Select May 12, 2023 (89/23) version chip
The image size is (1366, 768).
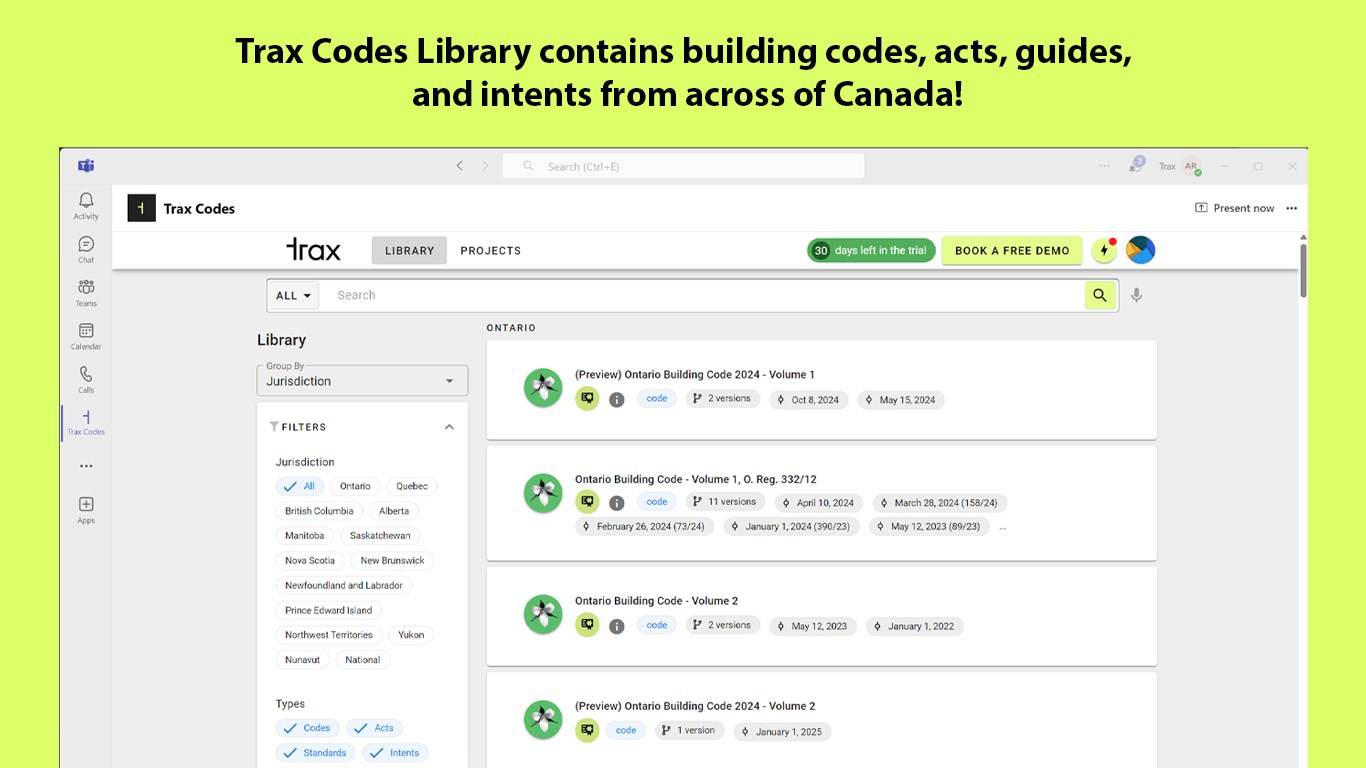click(x=928, y=527)
